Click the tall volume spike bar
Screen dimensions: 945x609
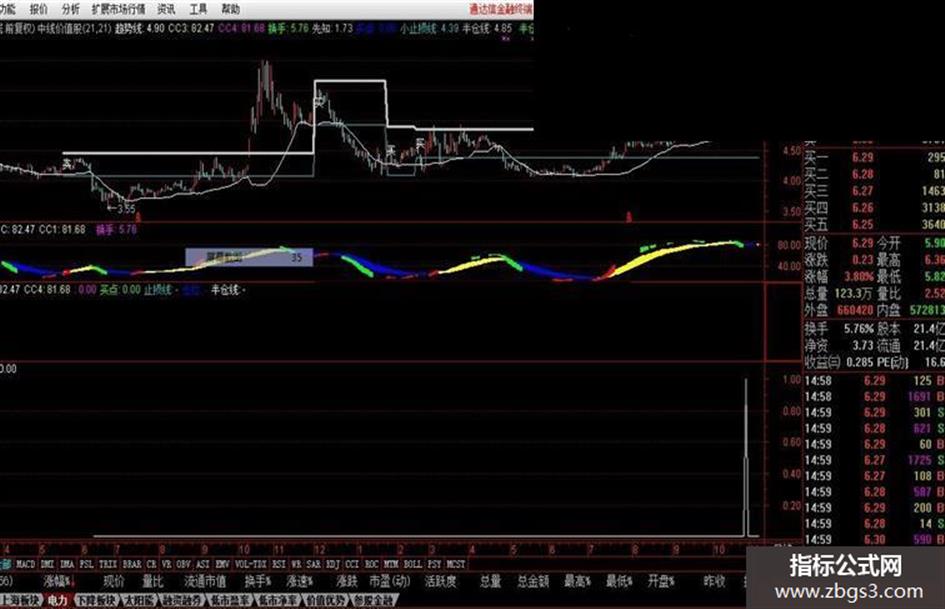746,457
